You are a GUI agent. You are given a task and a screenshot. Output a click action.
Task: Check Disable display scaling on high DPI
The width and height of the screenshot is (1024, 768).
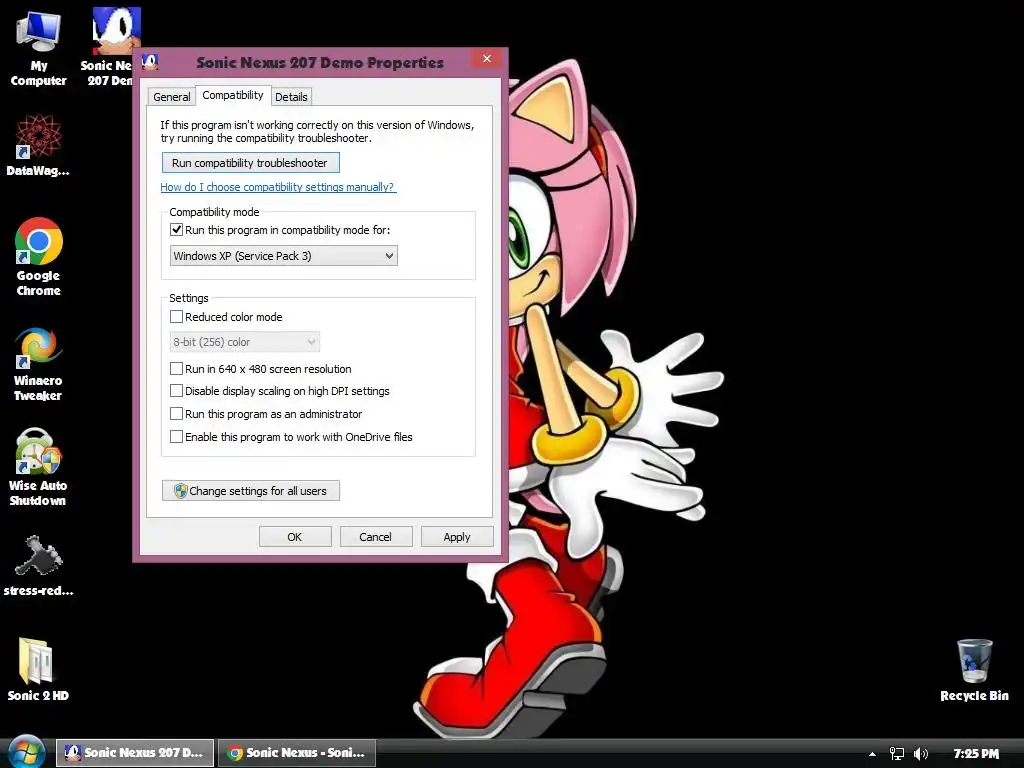click(x=176, y=391)
